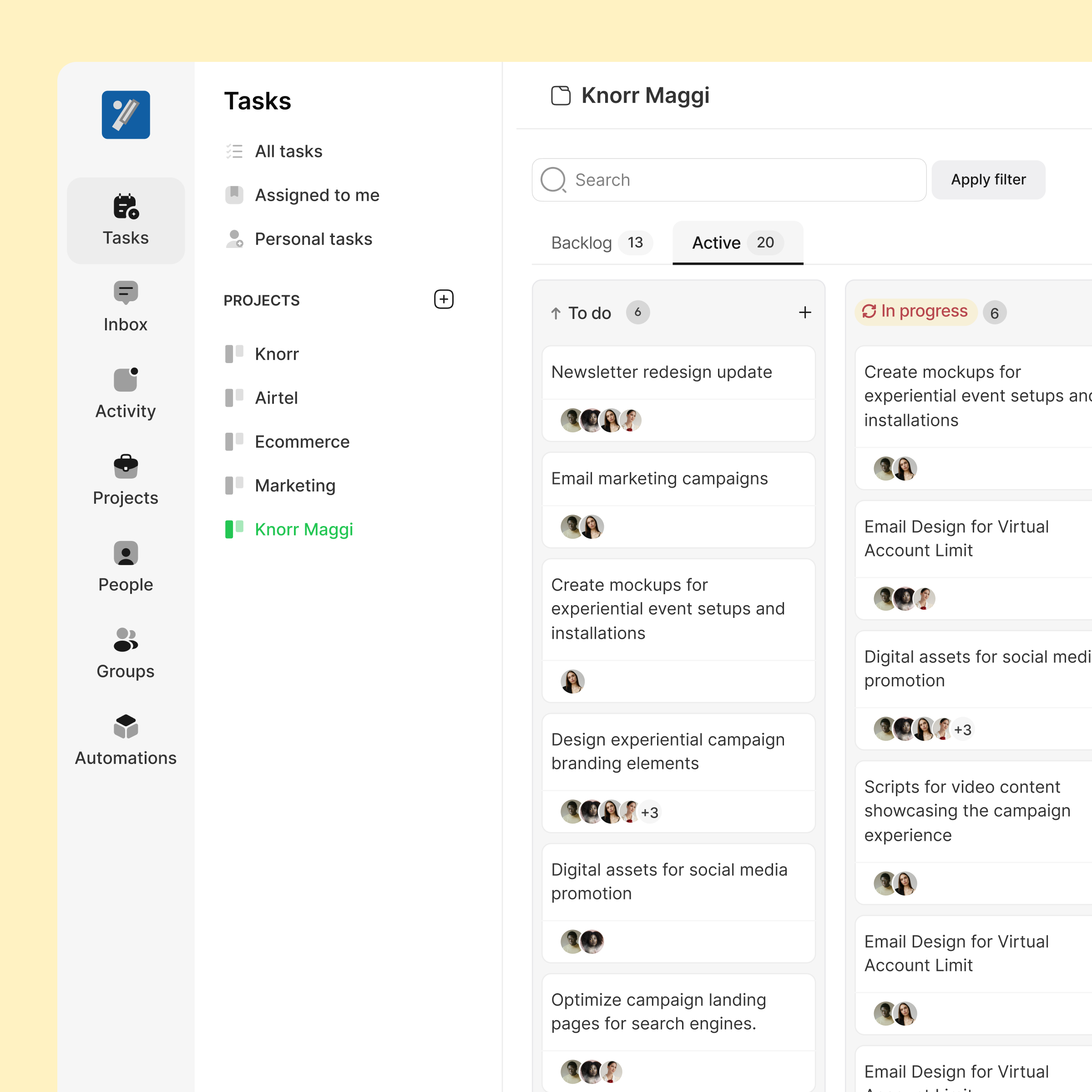This screenshot has width=1092, height=1092.
Task: Open All tasks list
Action: pos(288,152)
